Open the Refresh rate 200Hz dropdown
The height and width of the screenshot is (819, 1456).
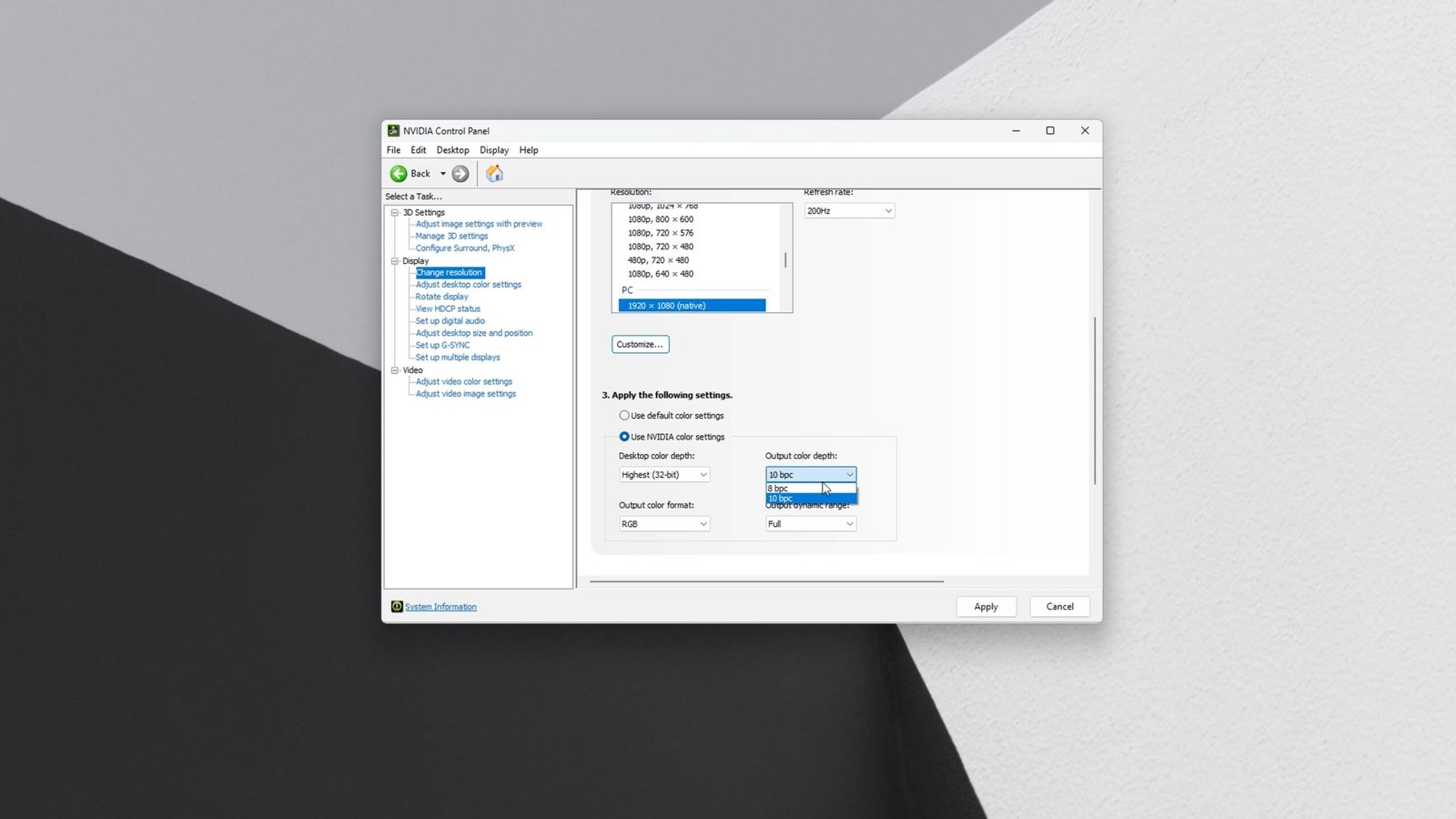coord(850,211)
